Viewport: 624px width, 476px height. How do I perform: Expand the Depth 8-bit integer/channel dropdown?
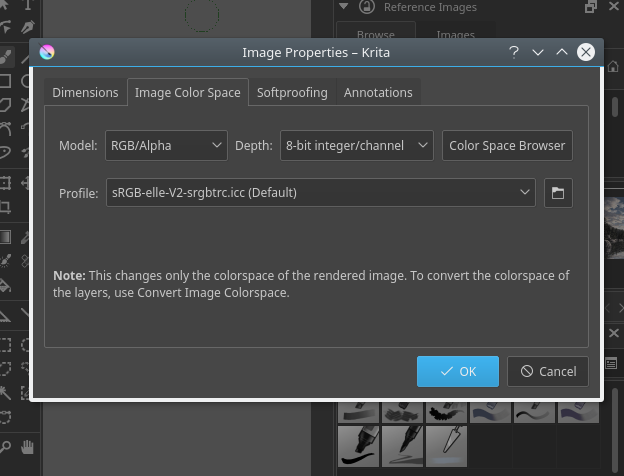tap(357, 146)
